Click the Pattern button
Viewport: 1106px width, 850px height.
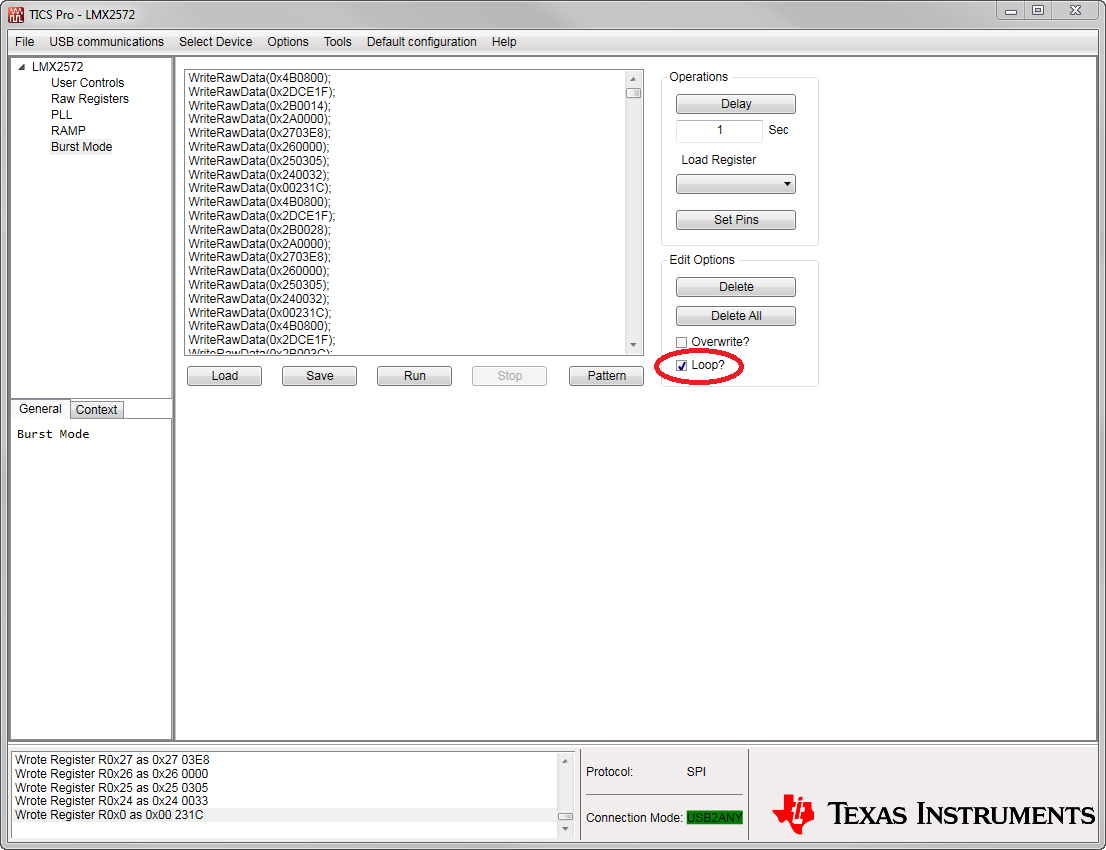[607, 376]
